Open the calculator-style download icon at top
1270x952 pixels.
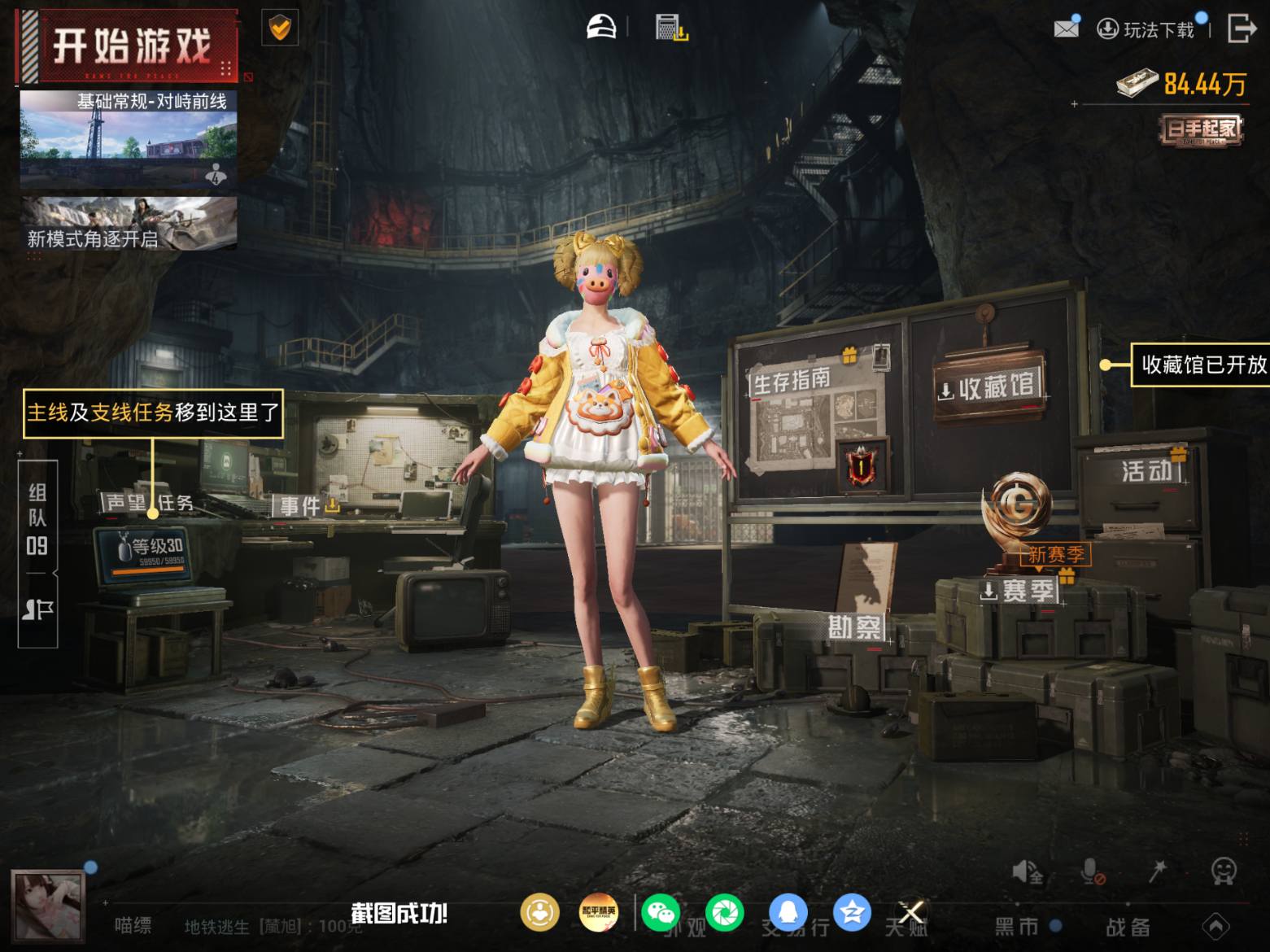[x=671, y=28]
